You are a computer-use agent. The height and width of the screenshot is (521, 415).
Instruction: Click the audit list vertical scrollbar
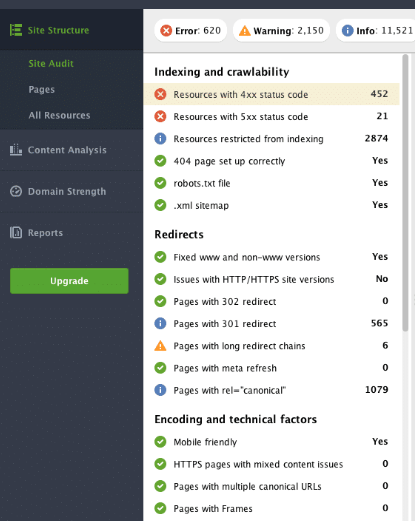(405, 193)
